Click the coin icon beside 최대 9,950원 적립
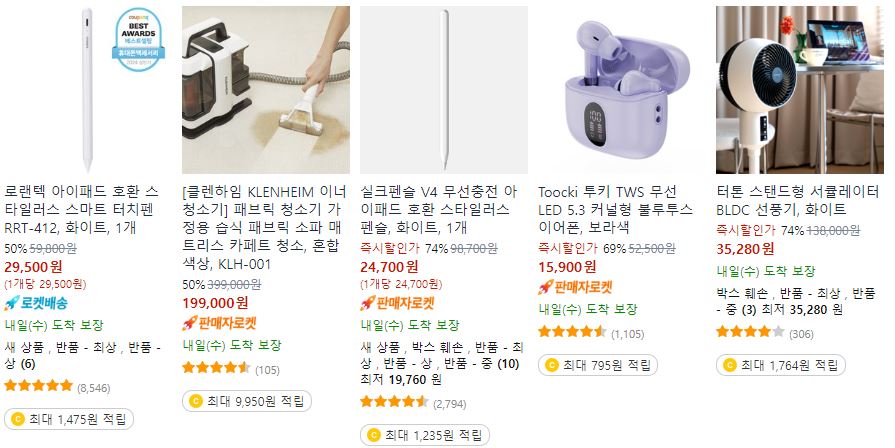 [196, 401]
